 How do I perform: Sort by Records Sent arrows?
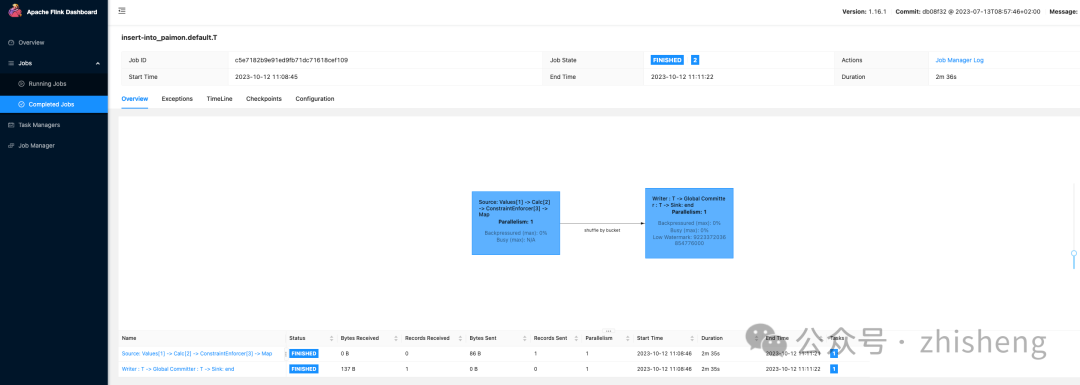[x=576, y=338]
